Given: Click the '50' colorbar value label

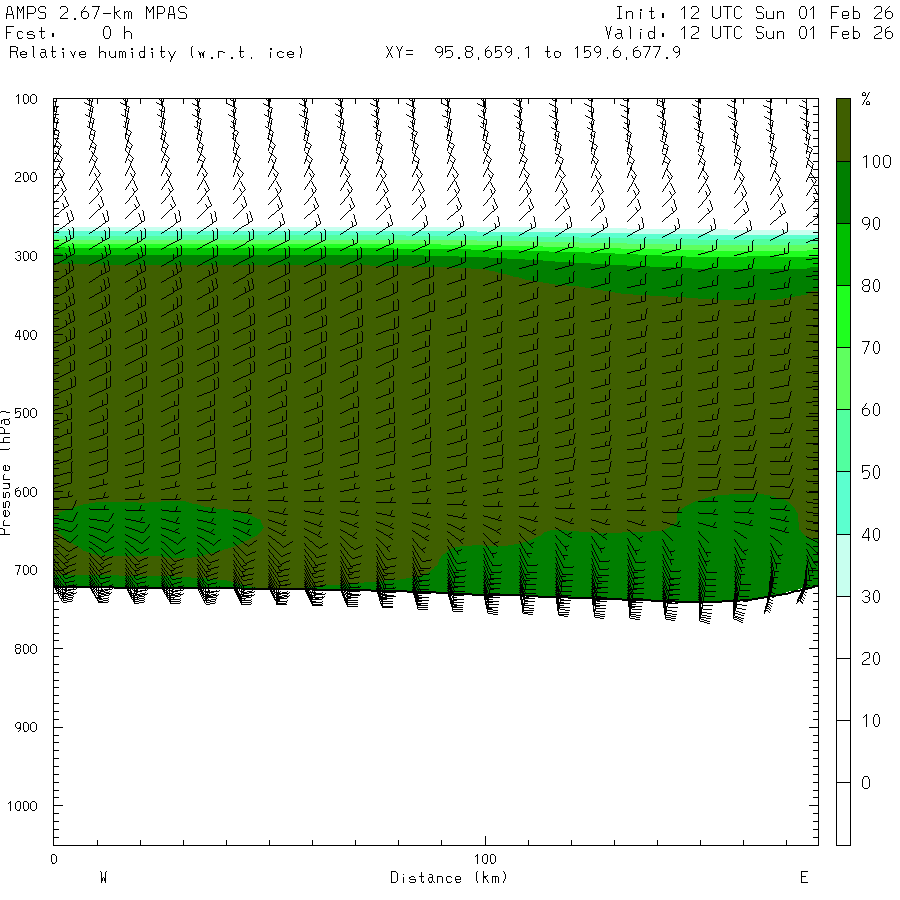Looking at the screenshot, I should [871, 472].
